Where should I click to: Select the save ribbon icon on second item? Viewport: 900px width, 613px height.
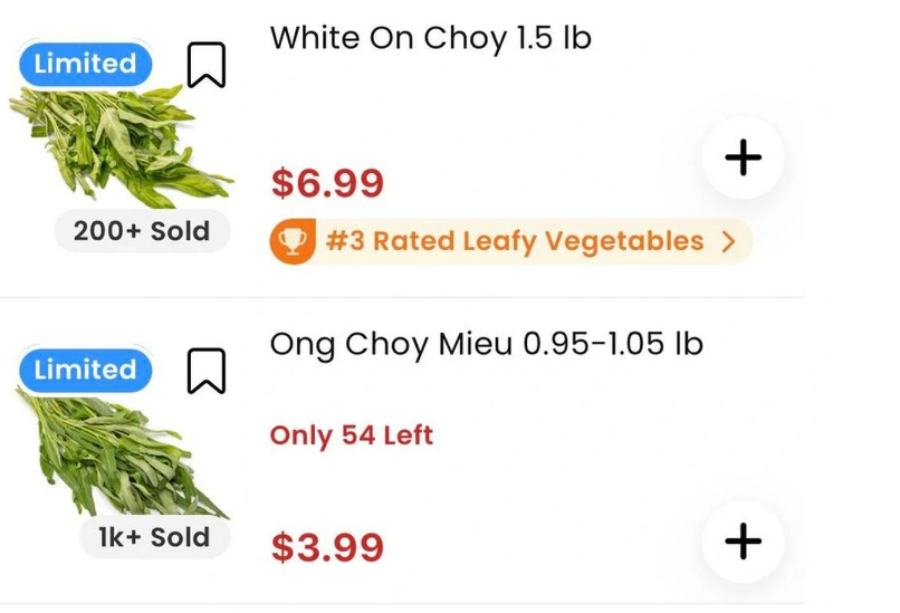[206, 372]
